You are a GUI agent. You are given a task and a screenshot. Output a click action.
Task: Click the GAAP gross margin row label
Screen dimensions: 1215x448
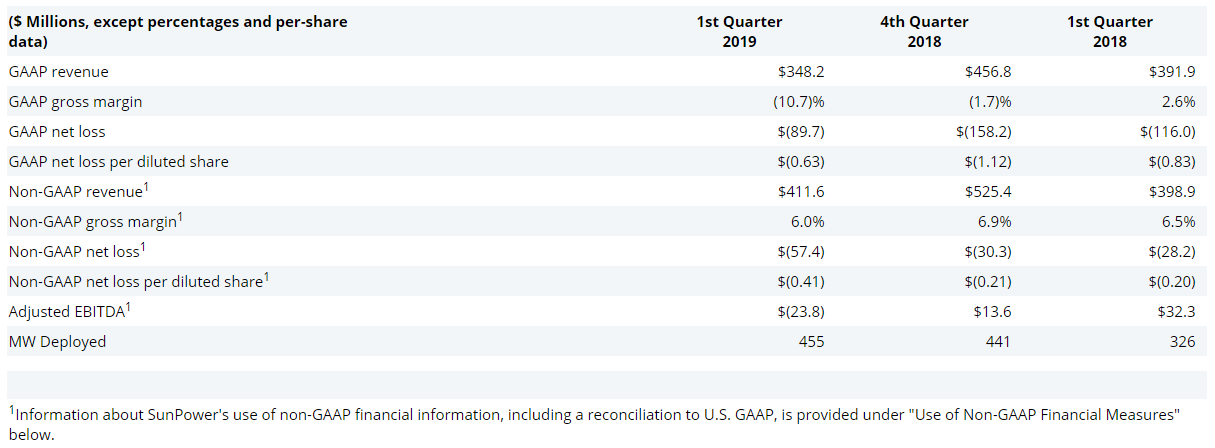pyautogui.click(x=75, y=102)
